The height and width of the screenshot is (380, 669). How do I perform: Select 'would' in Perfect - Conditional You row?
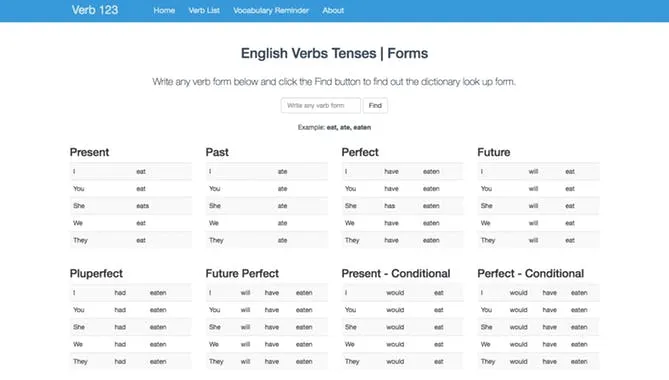coord(518,310)
